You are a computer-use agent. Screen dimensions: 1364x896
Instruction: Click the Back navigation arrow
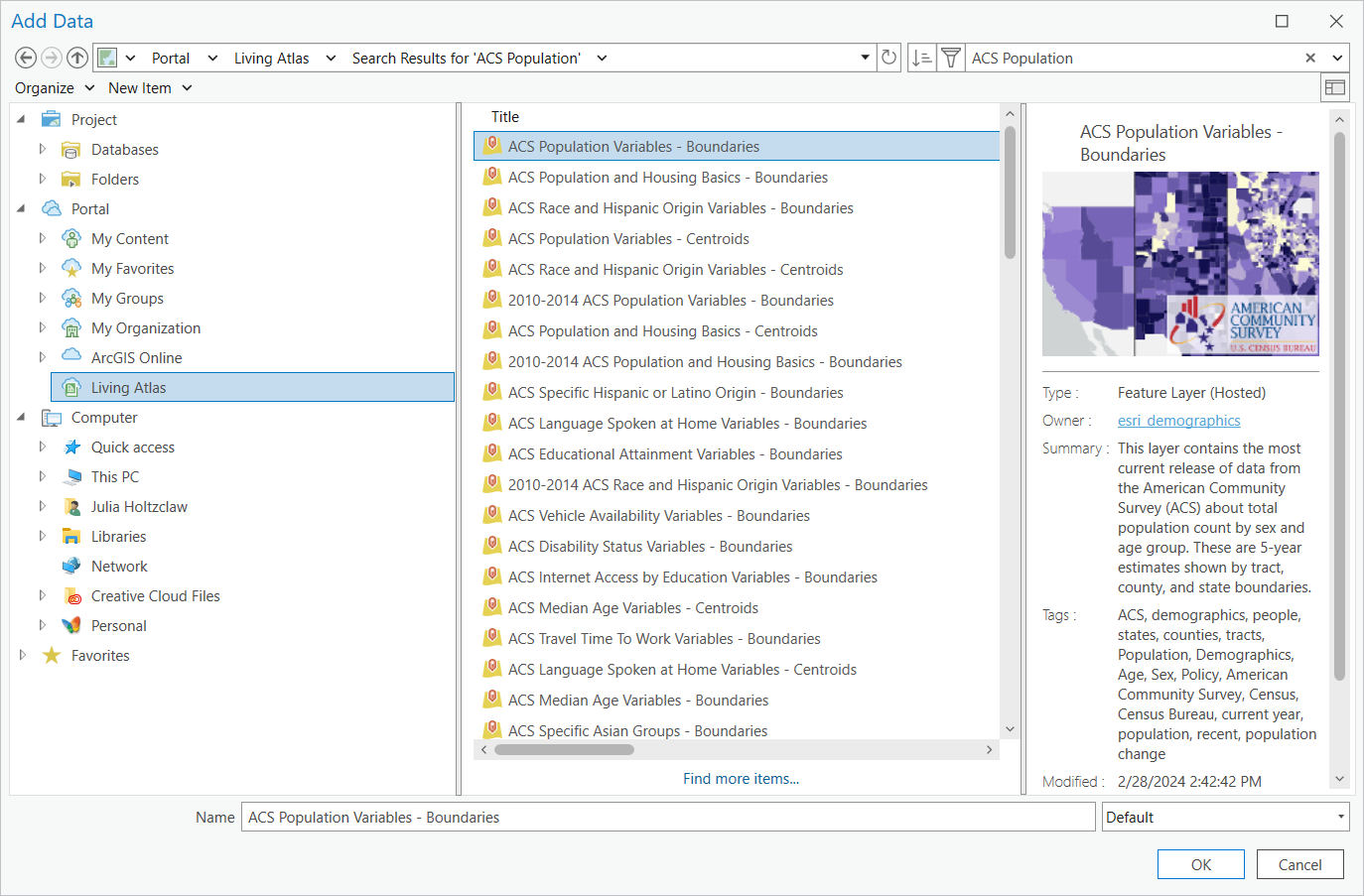coord(27,58)
